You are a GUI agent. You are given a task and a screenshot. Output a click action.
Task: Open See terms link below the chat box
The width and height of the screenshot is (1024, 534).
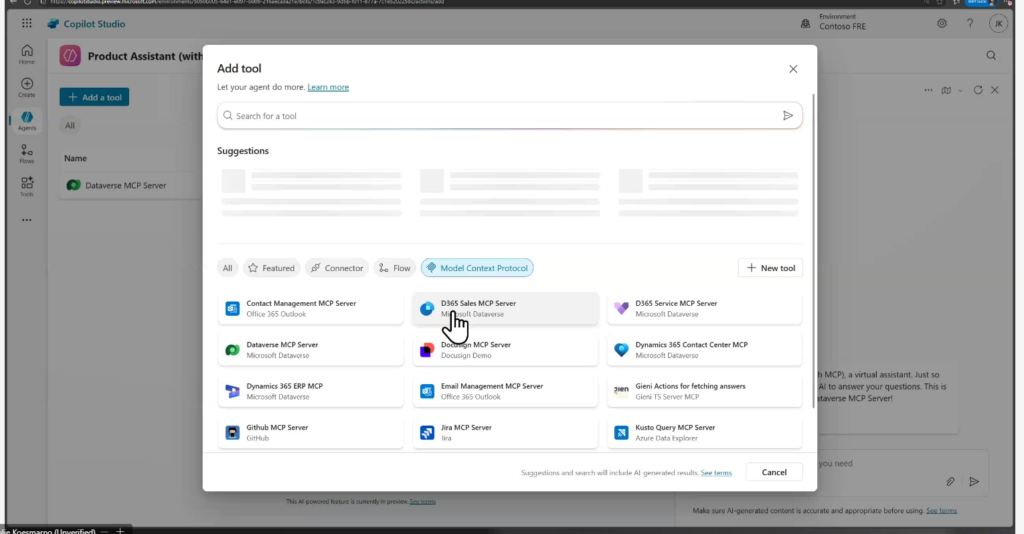coord(941,510)
